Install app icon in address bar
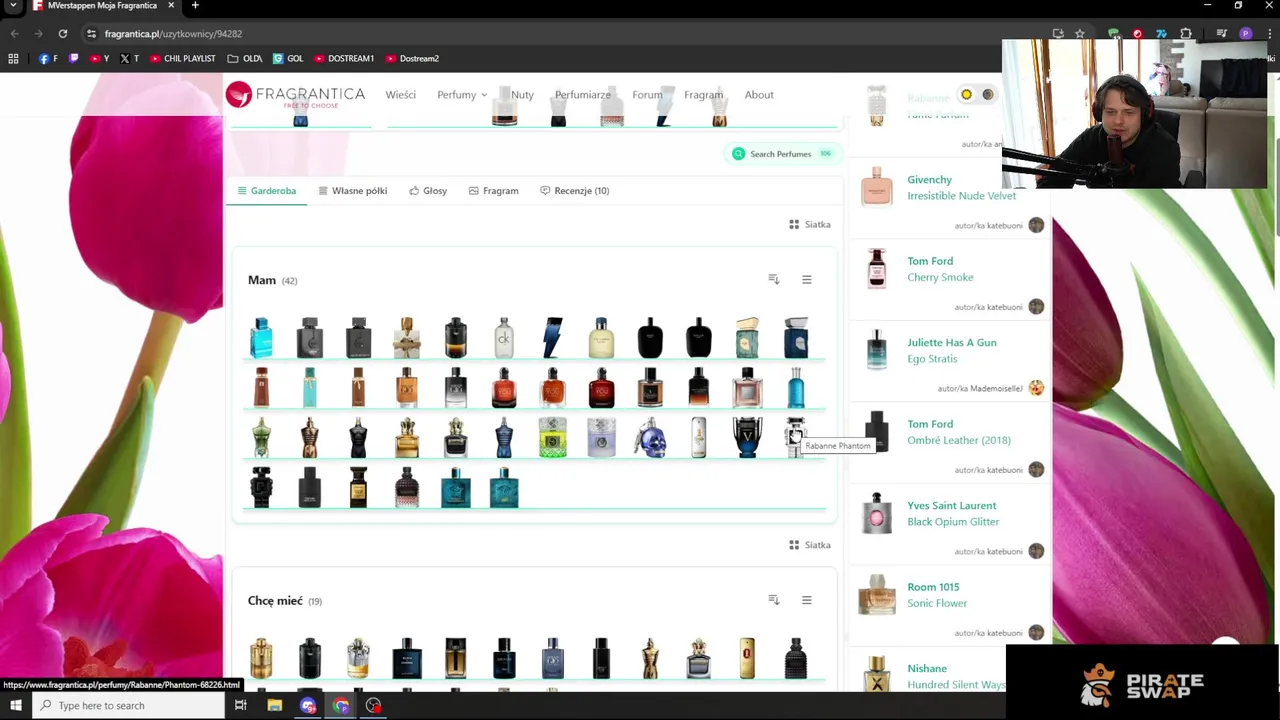Image resolution: width=1280 pixels, height=720 pixels. click(x=1058, y=34)
